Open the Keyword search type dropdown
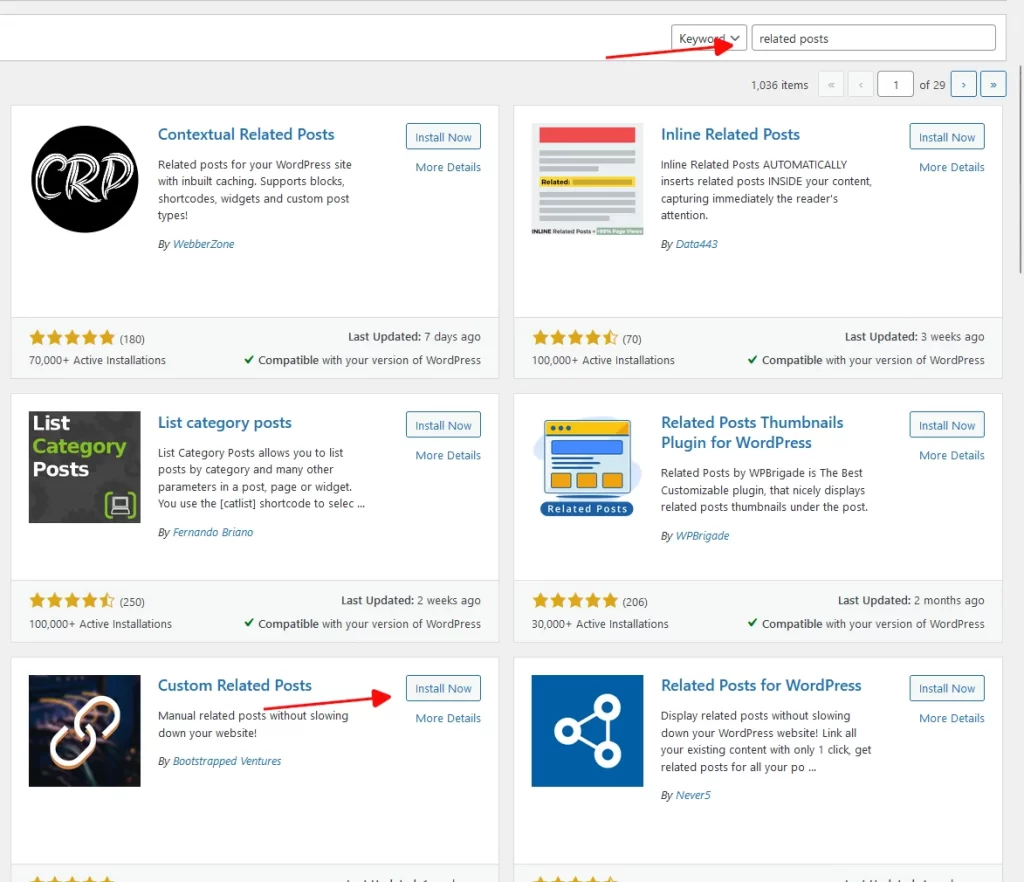This screenshot has height=882, width=1024. point(709,39)
